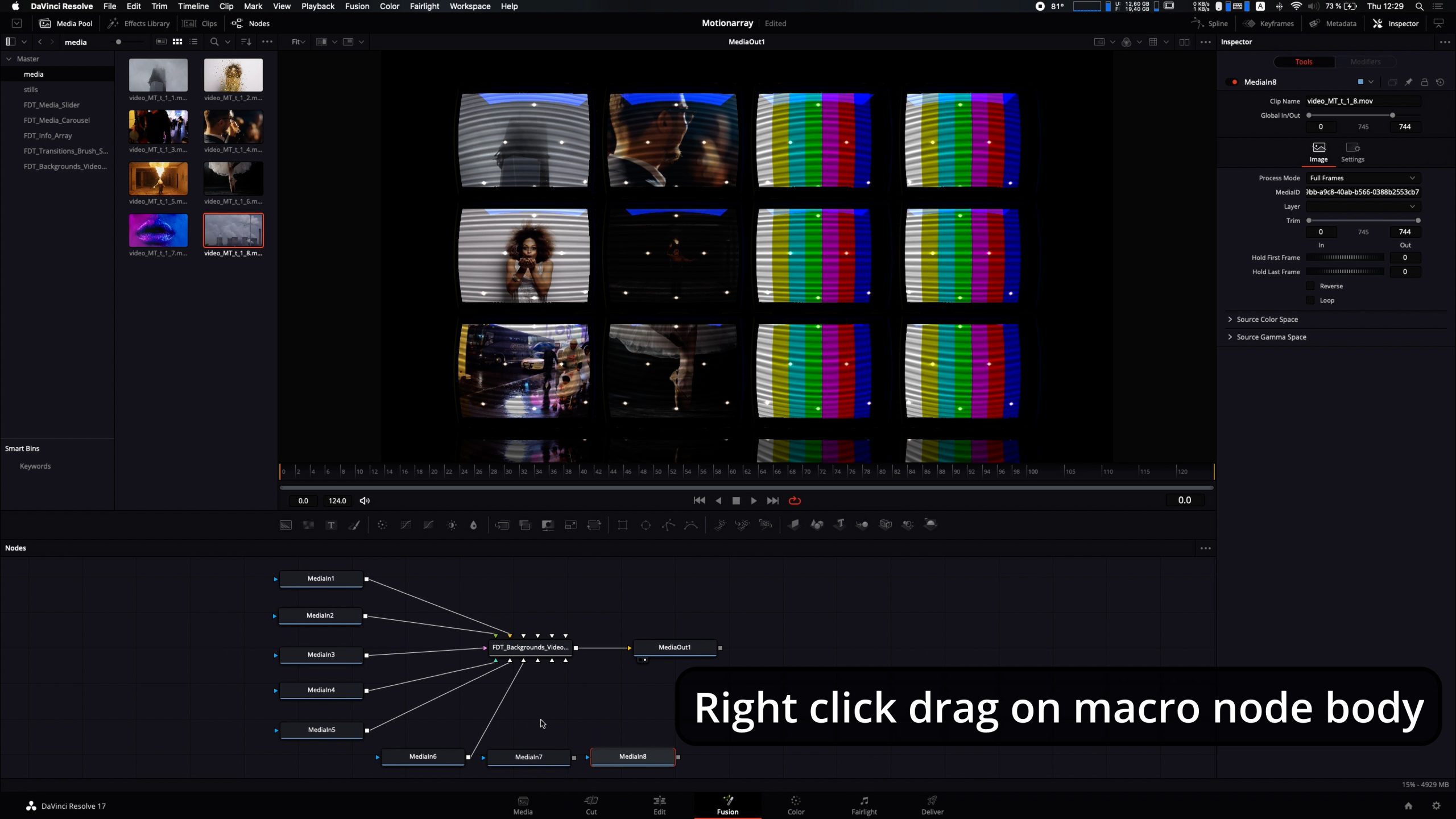This screenshot has height=819, width=1456.
Task: Enable the Loop checkbox in Inspector
Action: (1311, 300)
